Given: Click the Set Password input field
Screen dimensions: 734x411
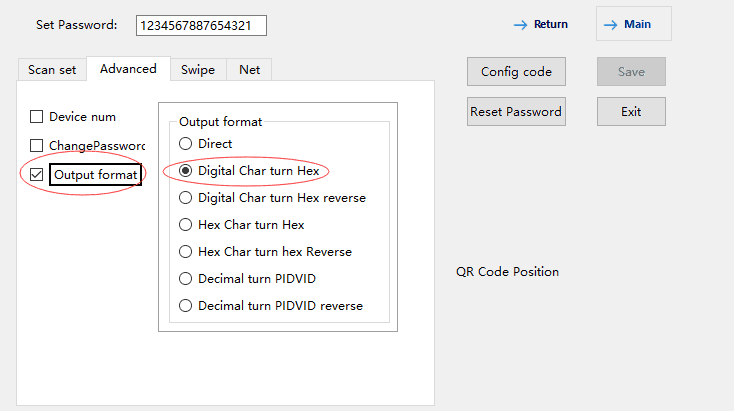Looking at the screenshot, I should (x=200, y=25).
